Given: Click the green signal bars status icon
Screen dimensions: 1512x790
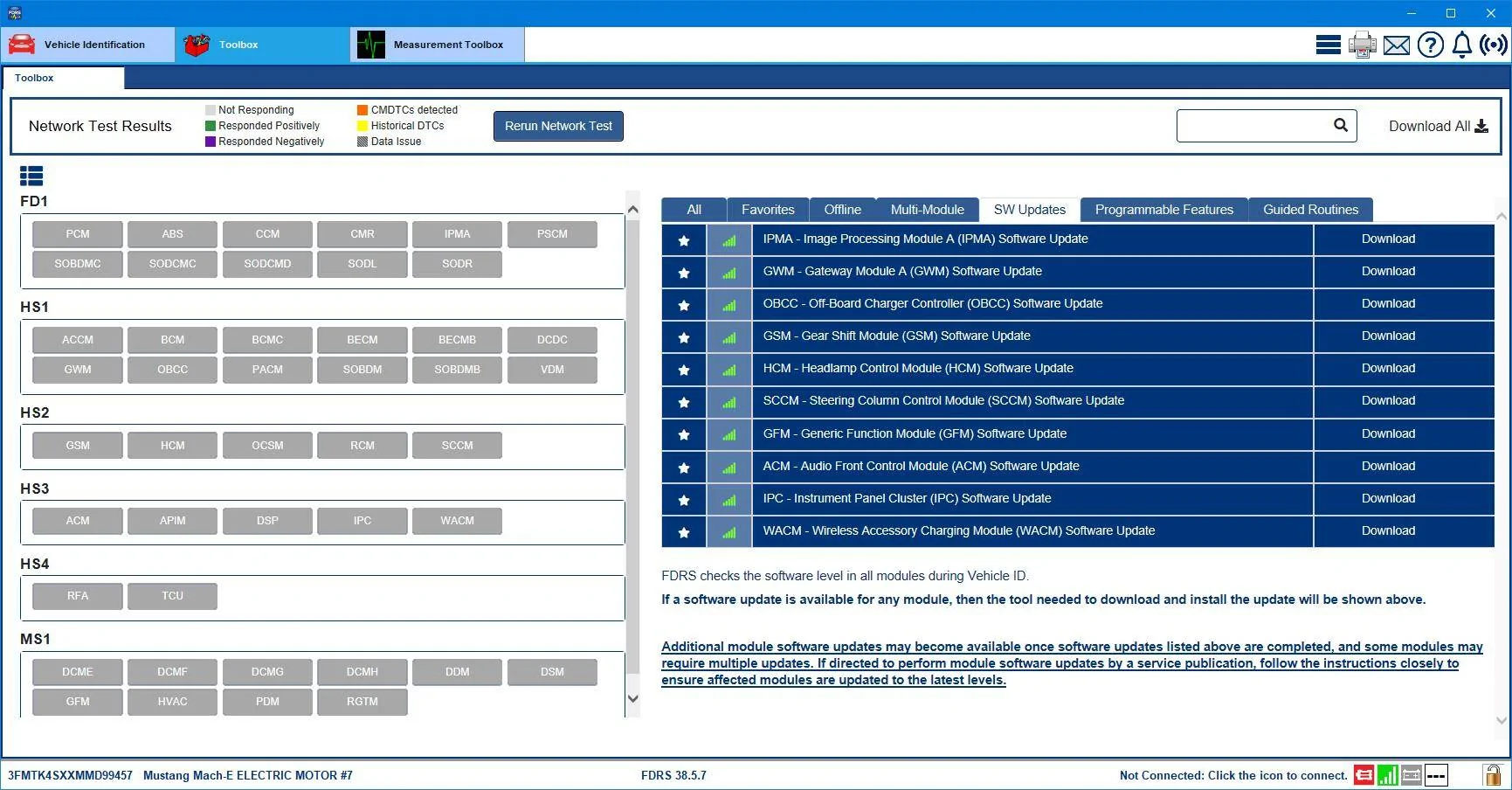Looking at the screenshot, I should point(1387,774).
